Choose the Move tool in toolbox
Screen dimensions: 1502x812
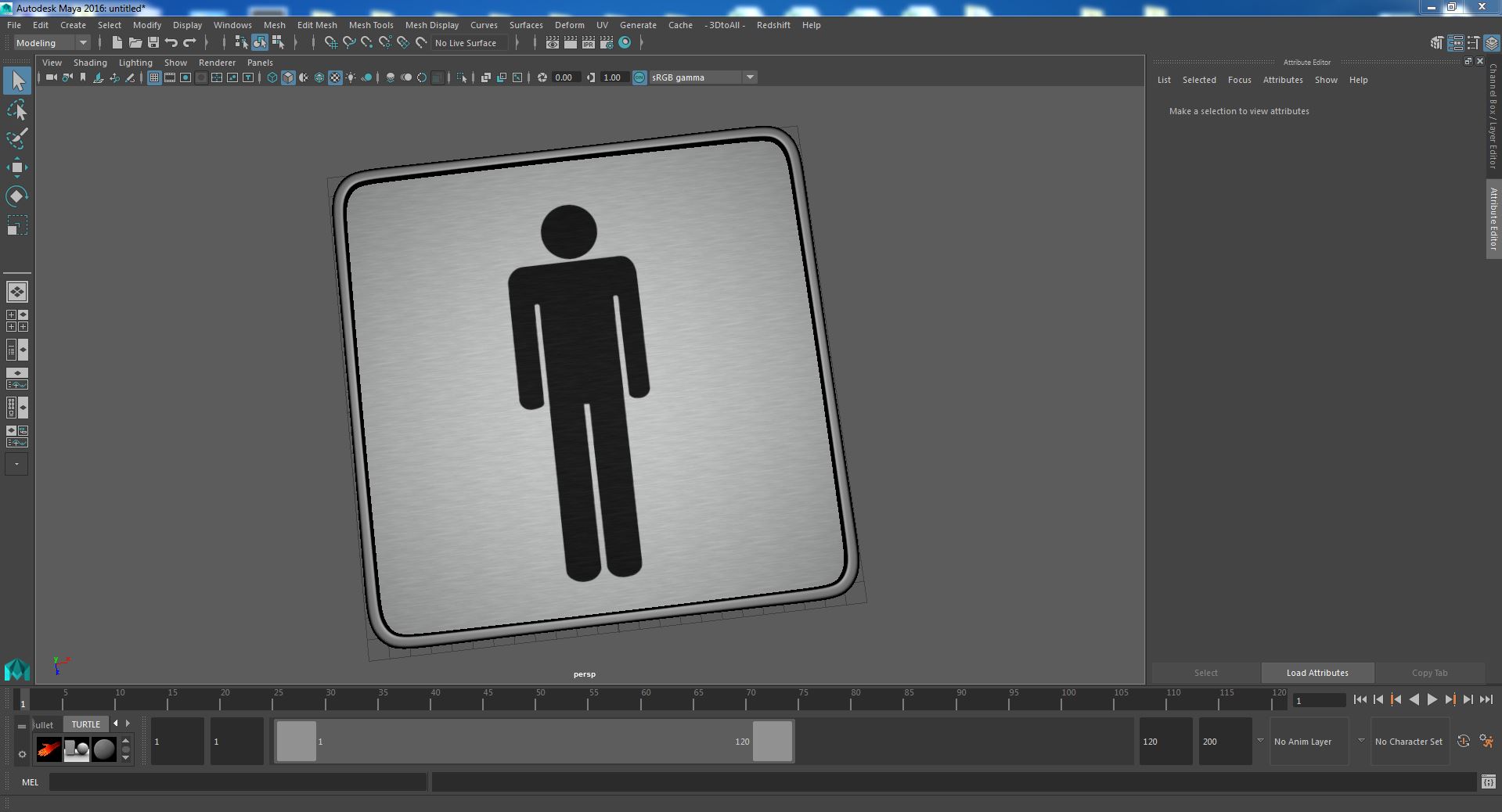click(x=16, y=167)
